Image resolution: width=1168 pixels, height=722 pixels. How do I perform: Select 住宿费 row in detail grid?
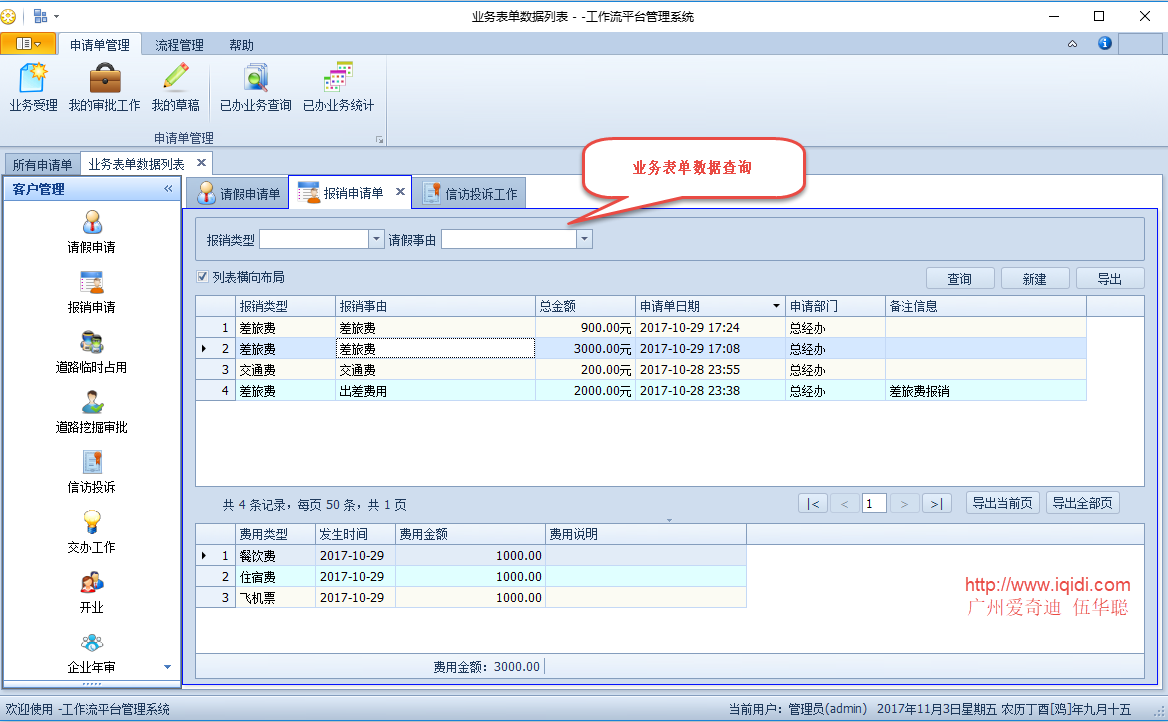click(x=471, y=577)
